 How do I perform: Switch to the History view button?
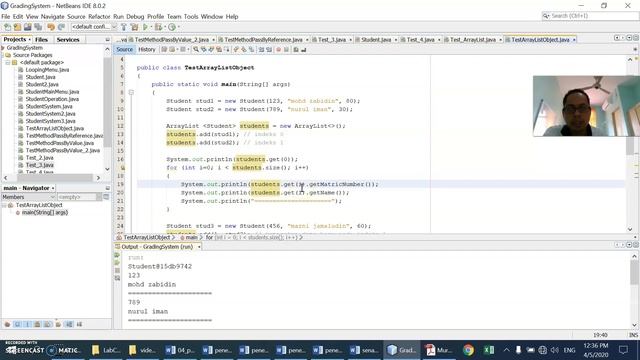point(147,49)
